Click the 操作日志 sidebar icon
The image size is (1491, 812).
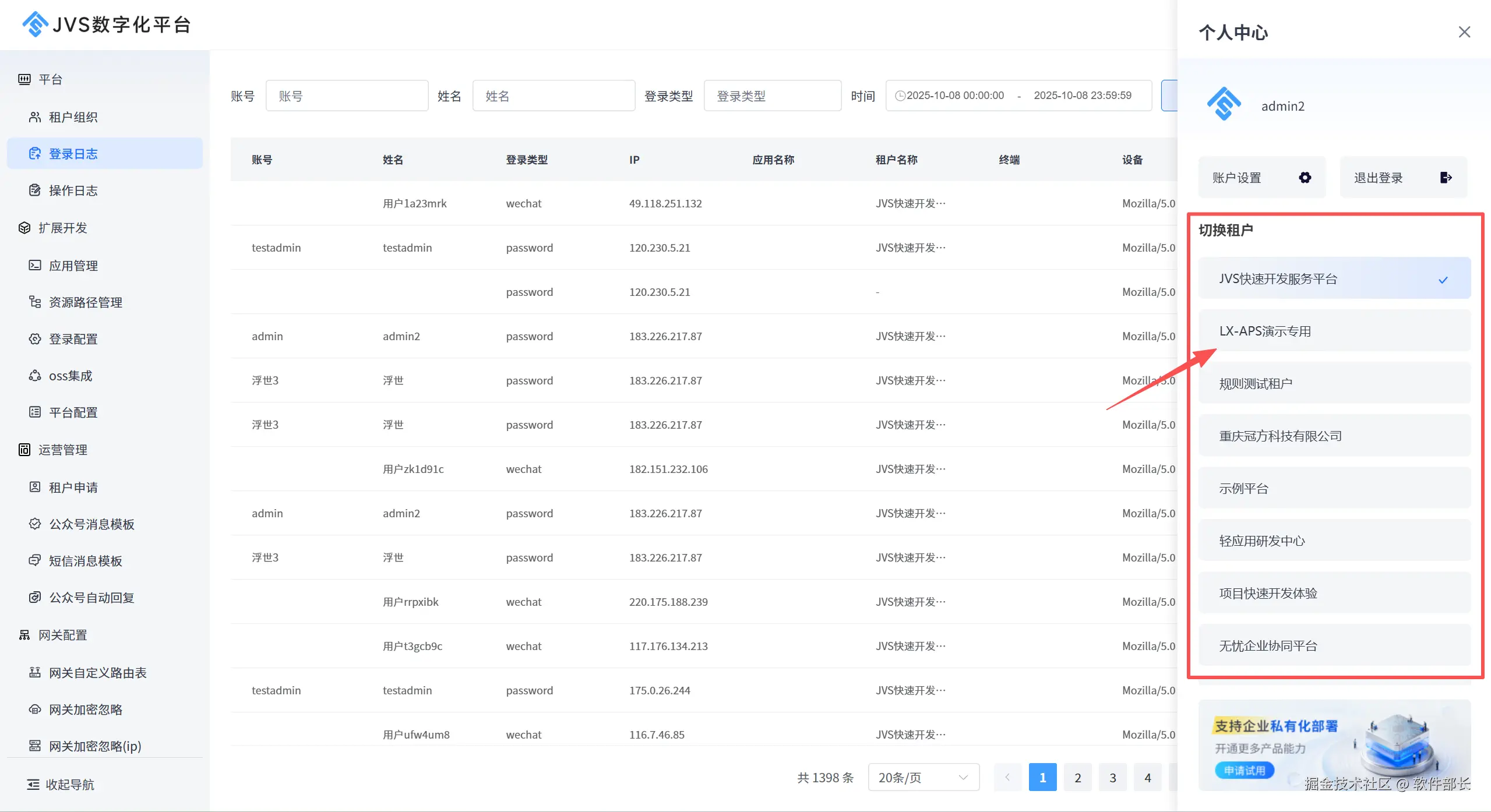pos(35,190)
